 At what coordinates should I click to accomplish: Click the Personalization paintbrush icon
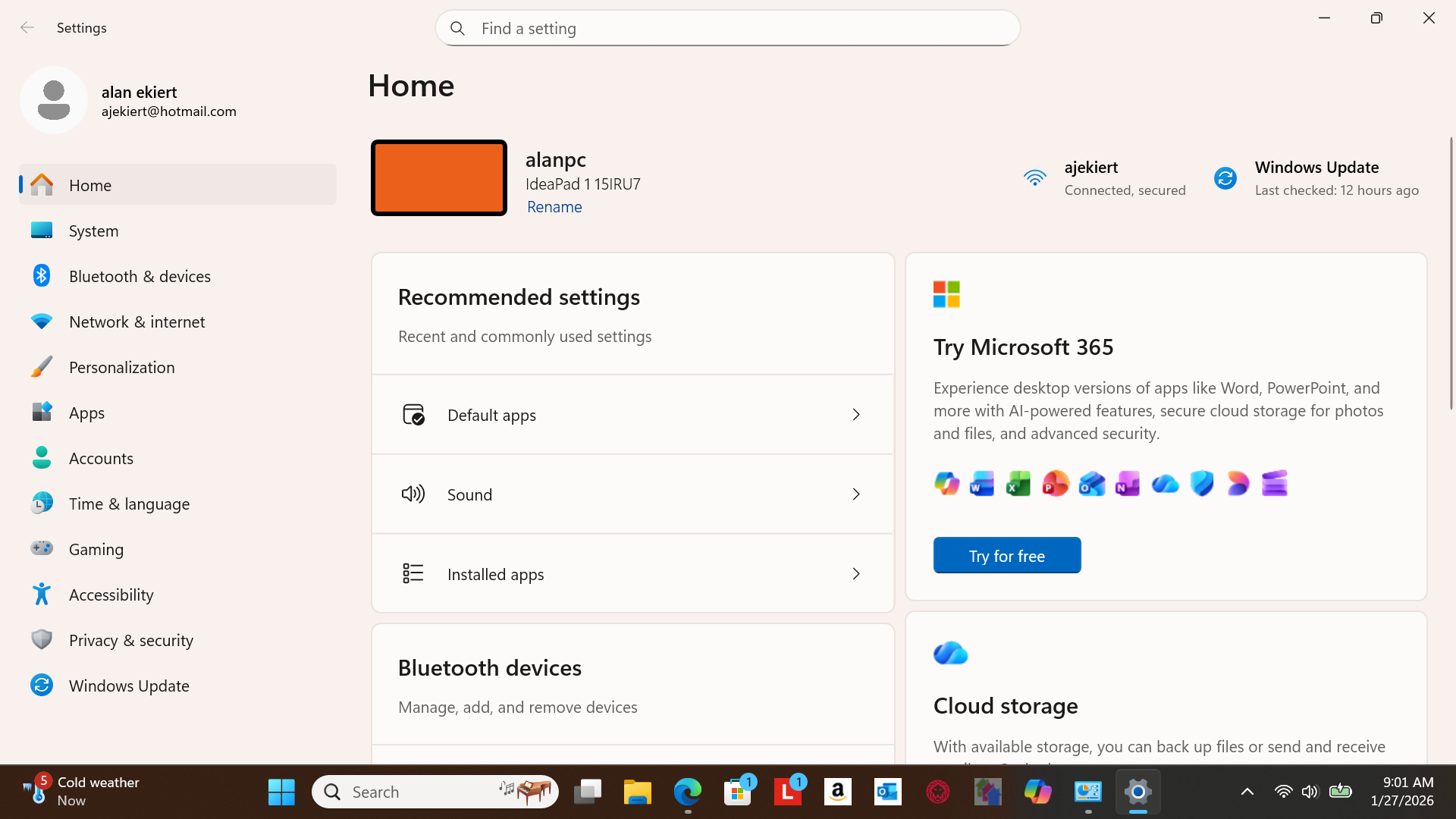[42, 367]
